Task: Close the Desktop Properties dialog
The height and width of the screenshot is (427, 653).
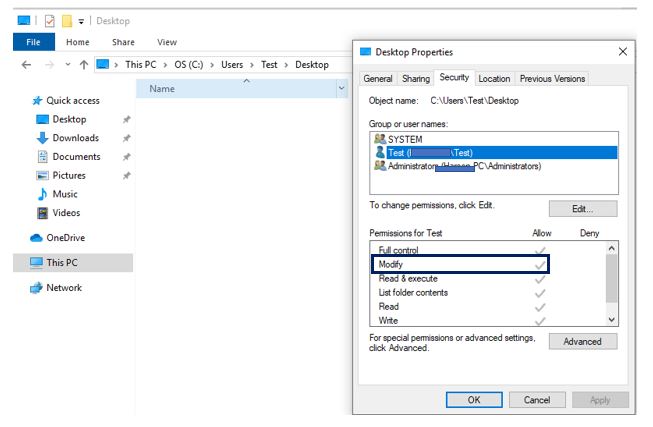Action: click(623, 52)
